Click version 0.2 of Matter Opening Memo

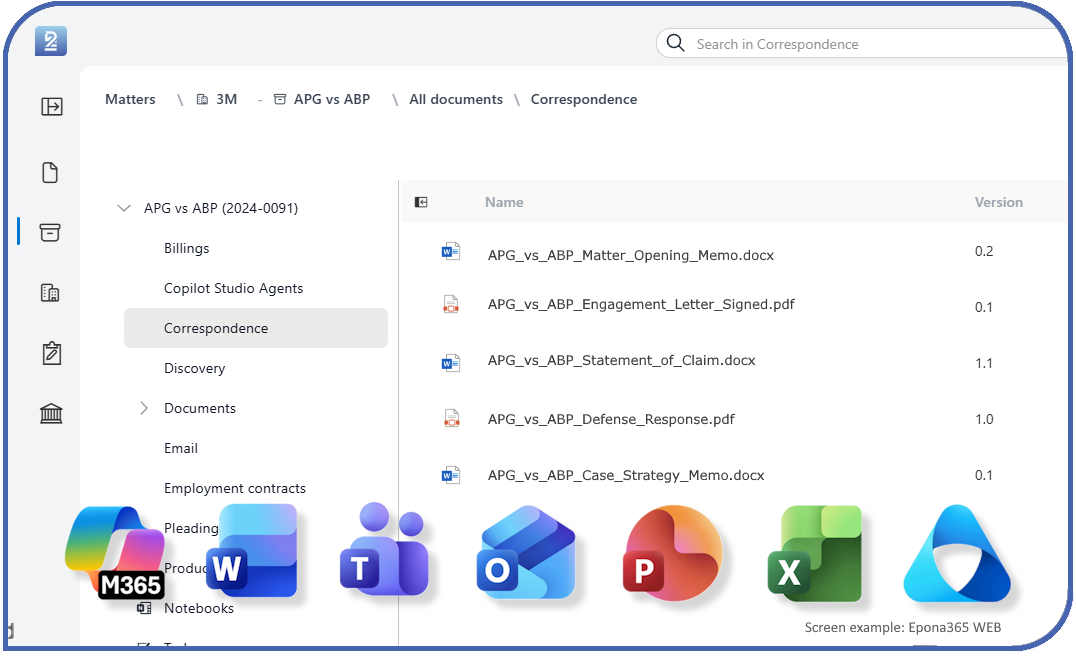click(x=984, y=251)
